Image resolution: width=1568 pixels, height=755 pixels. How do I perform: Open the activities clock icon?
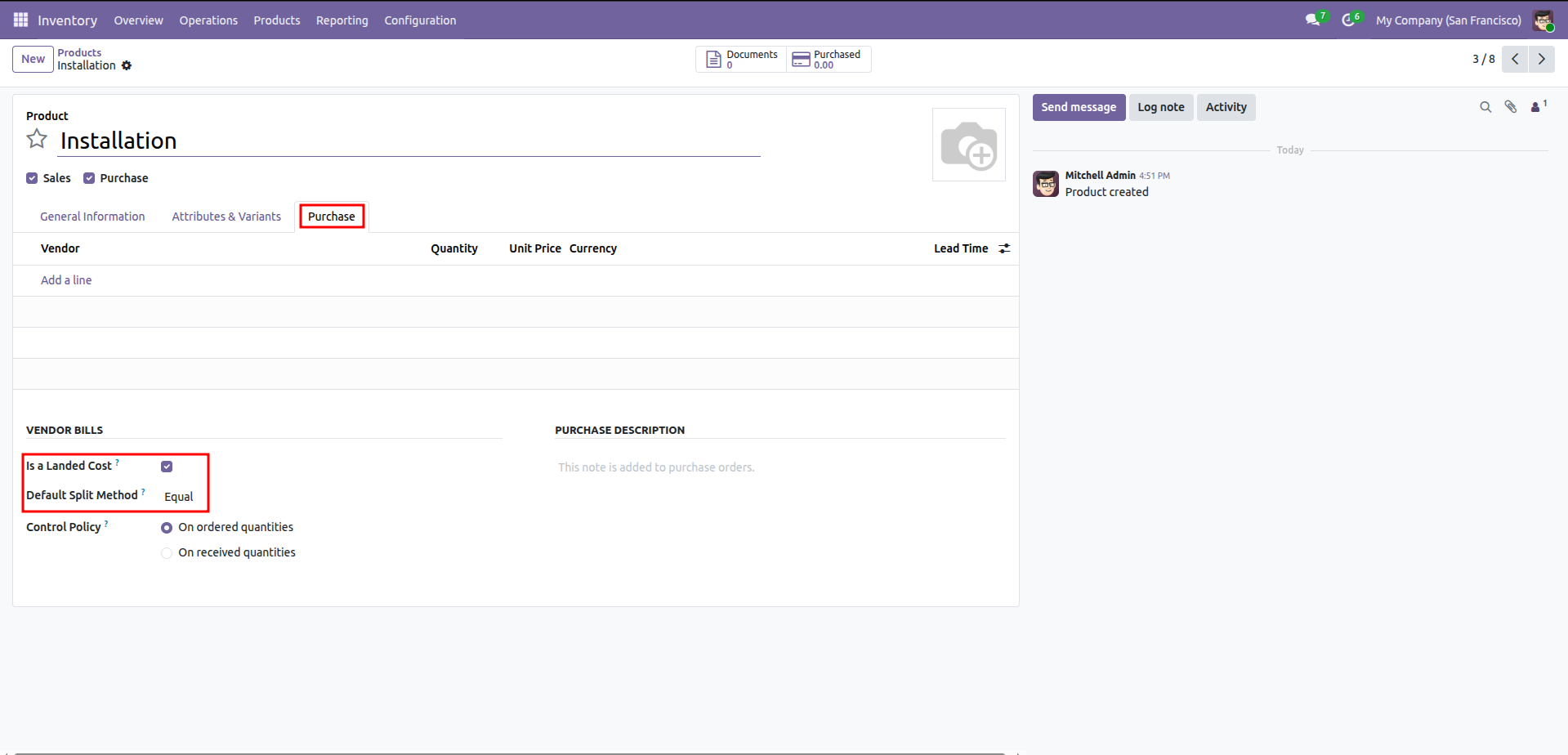pyautogui.click(x=1349, y=20)
